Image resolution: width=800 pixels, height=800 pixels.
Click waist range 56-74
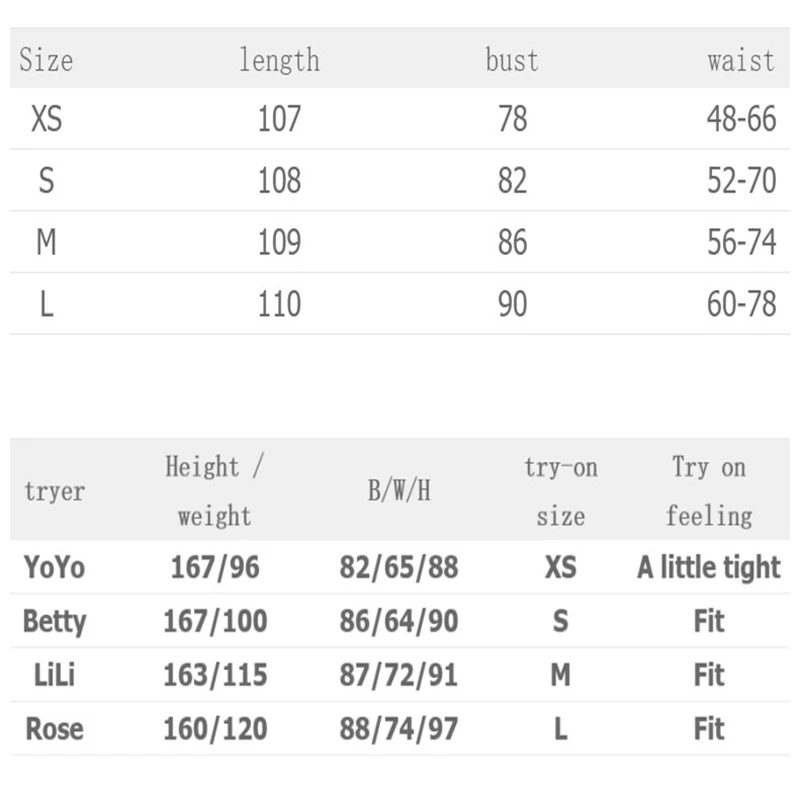[x=741, y=243]
